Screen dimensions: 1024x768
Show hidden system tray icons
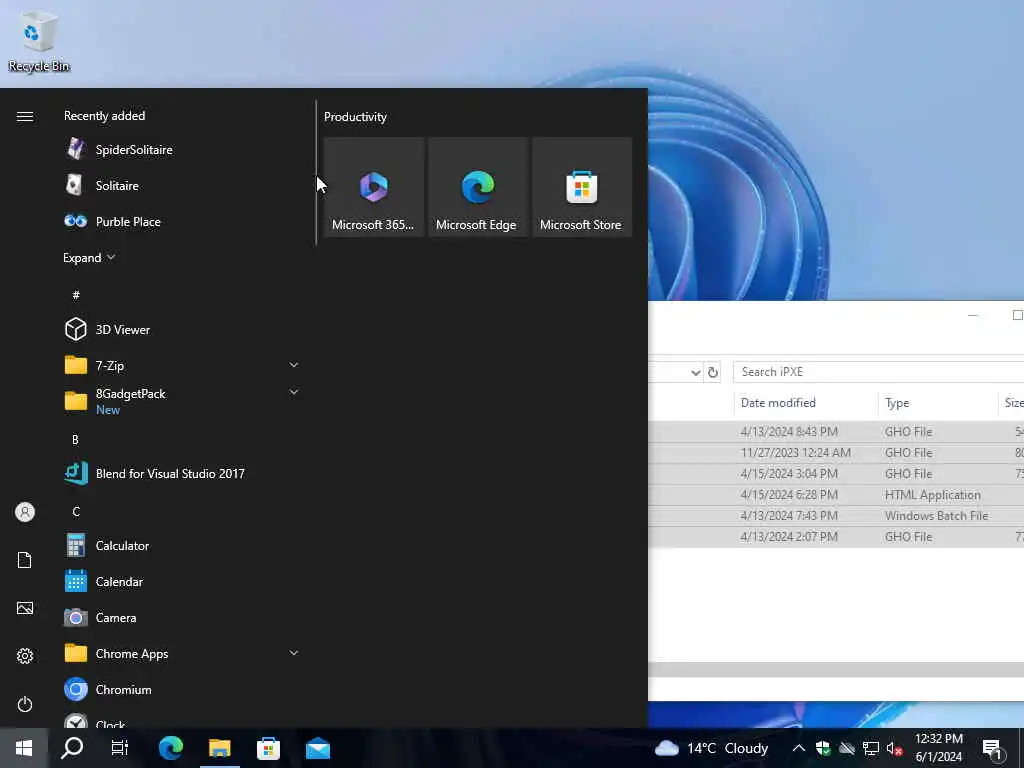pos(798,748)
